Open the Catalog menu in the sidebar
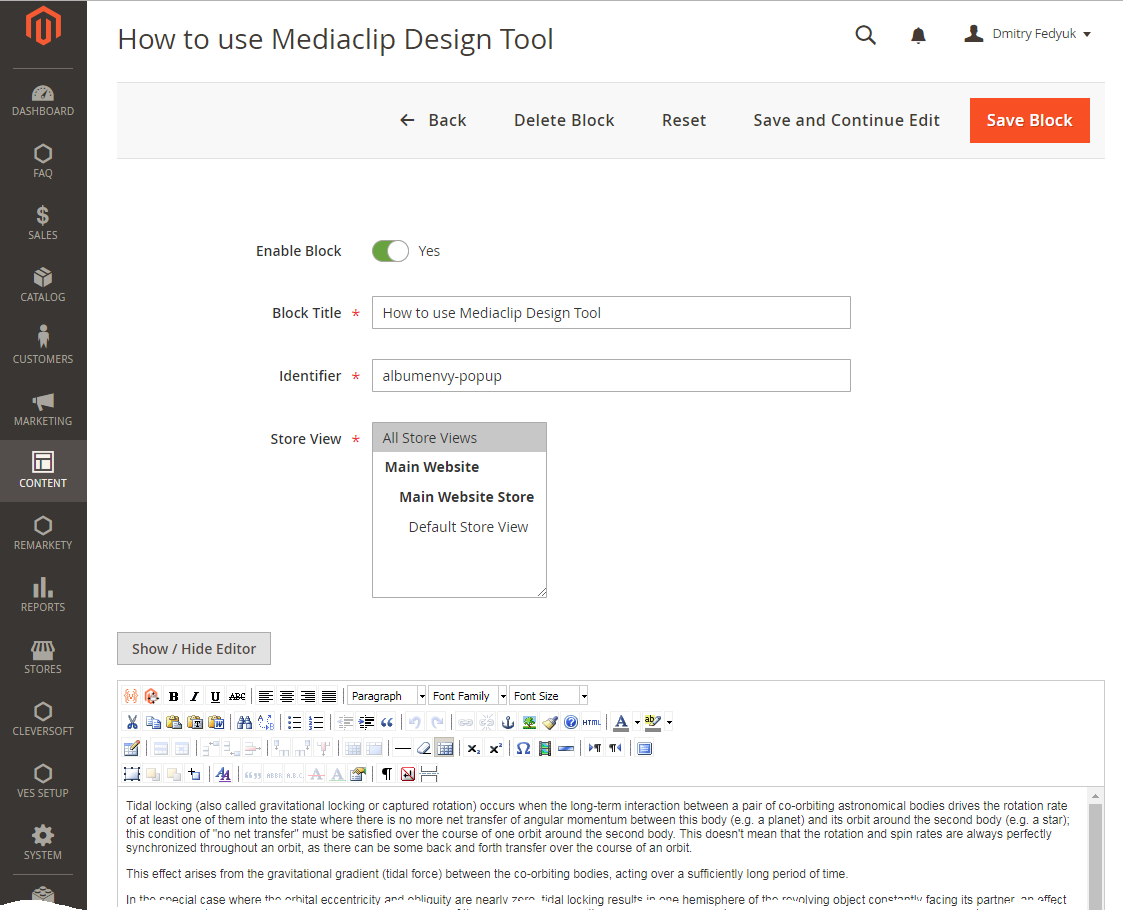 coord(43,285)
